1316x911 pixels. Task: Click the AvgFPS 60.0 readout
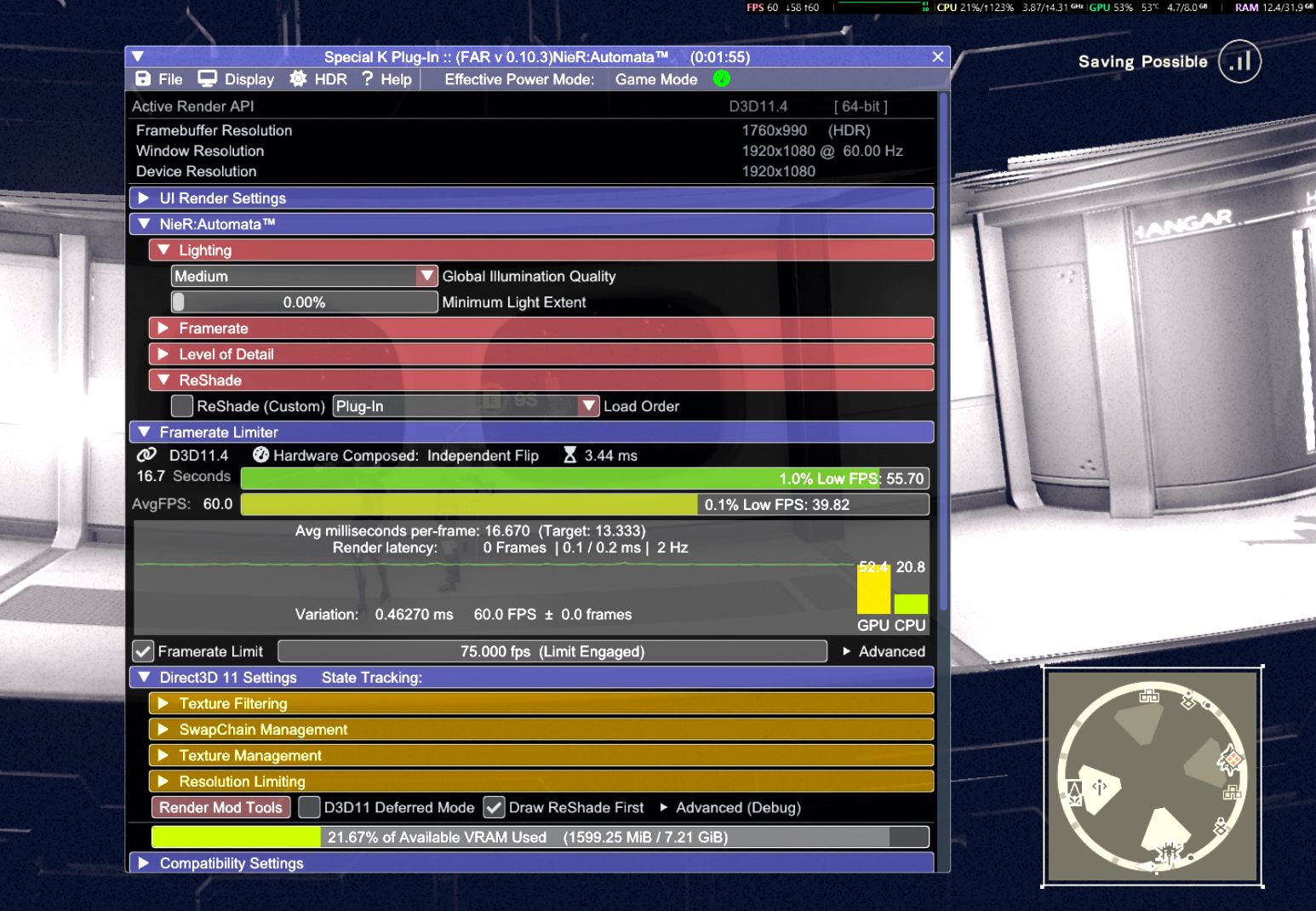coord(182,504)
